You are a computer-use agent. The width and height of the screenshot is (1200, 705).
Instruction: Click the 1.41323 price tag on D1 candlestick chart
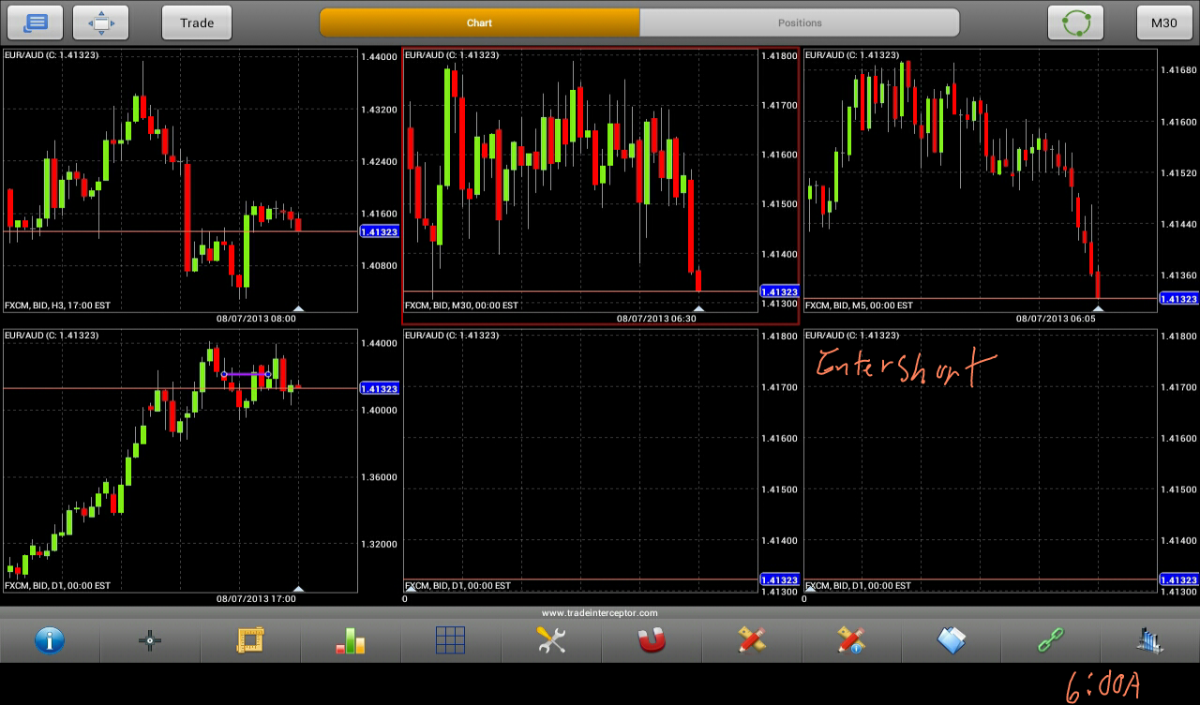point(379,388)
